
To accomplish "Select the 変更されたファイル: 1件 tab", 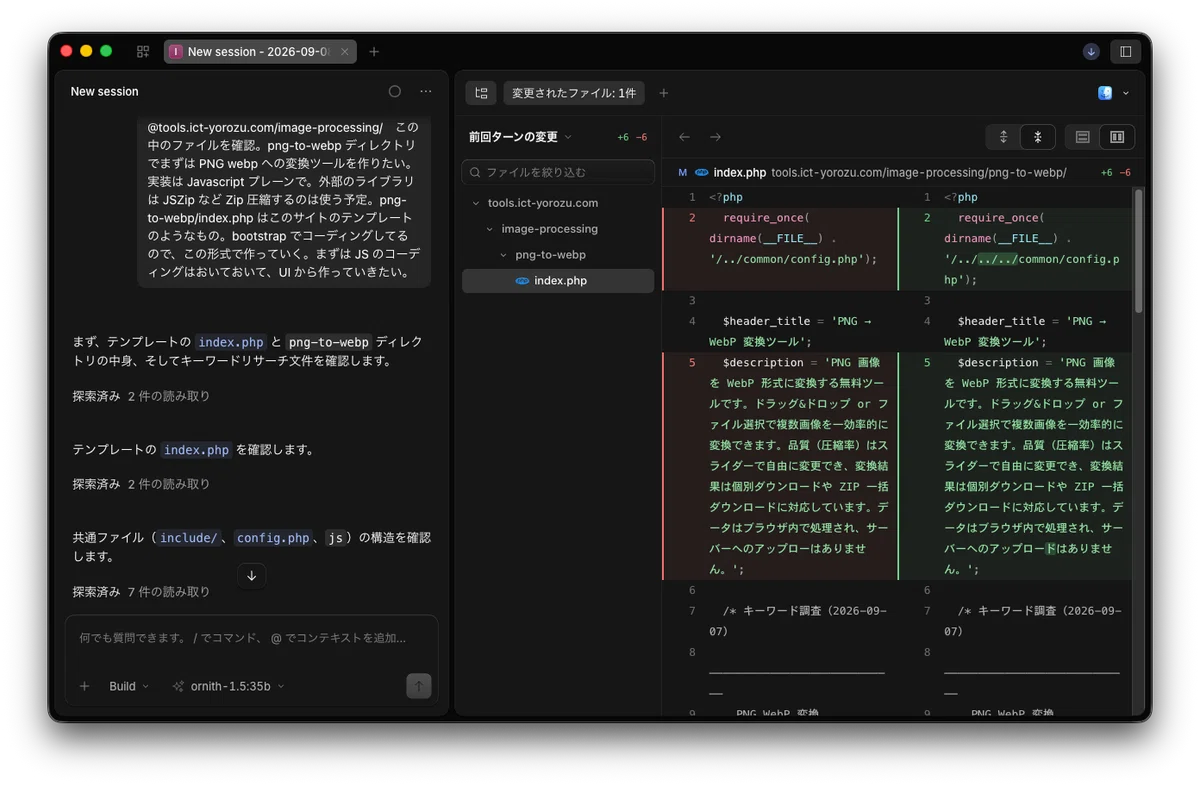I will (574, 93).
